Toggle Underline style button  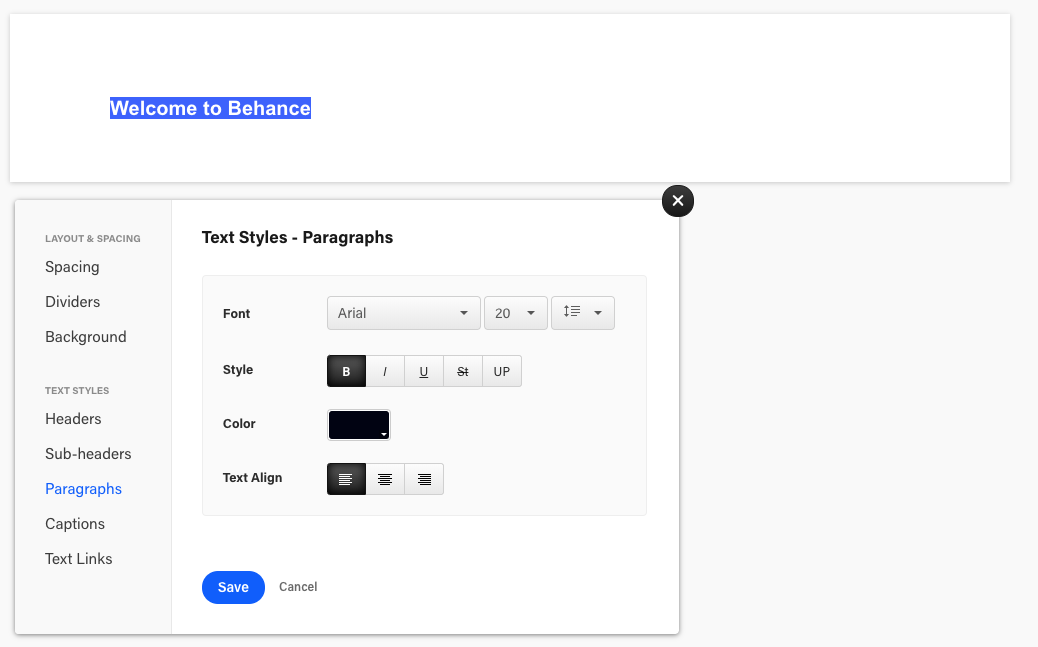tap(424, 371)
